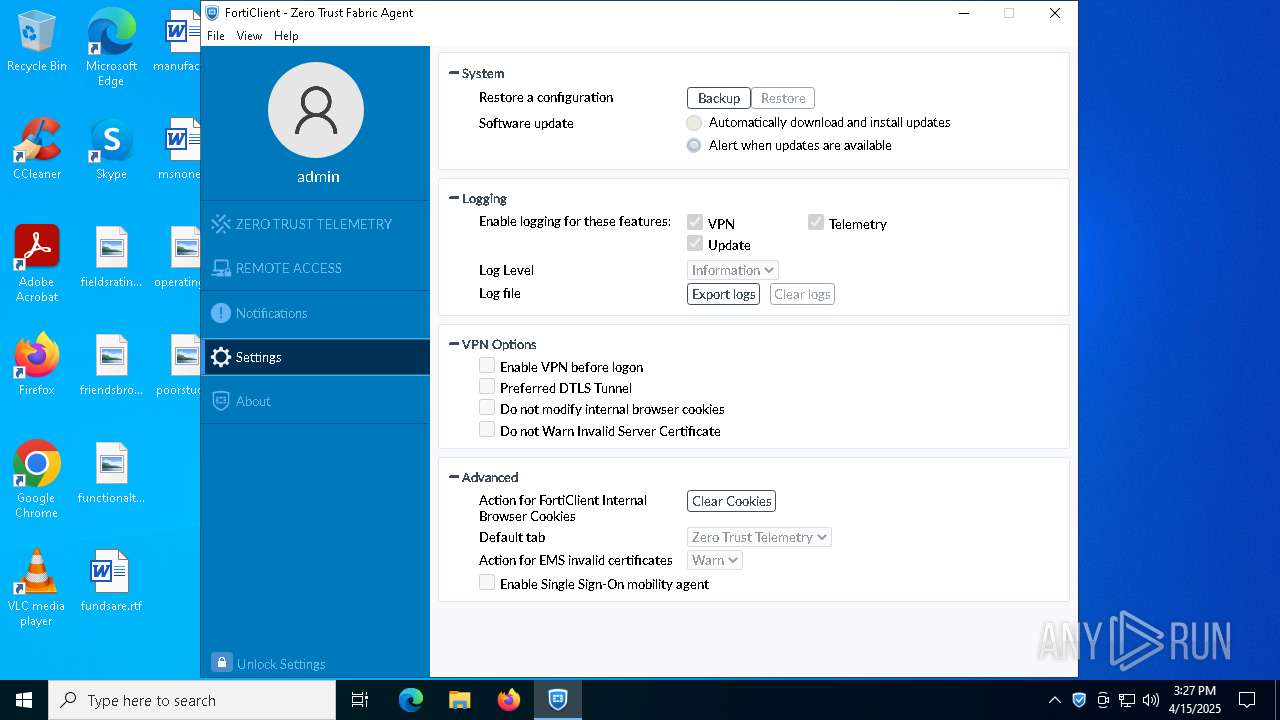This screenshot has height=720, width=1280.
Task: Check Preferred DTLS Tunnel
Action: 487,386
